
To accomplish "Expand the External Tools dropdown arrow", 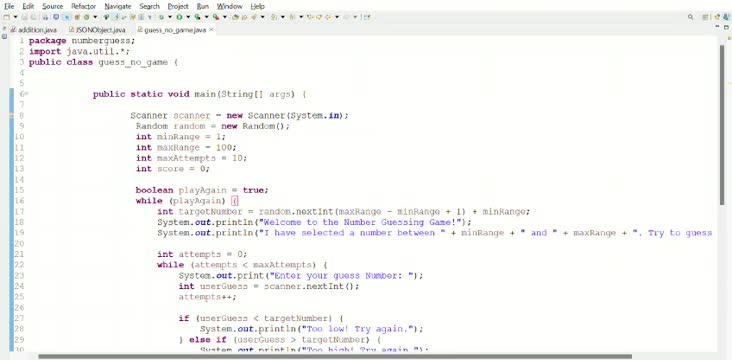I will pos(225,17).
